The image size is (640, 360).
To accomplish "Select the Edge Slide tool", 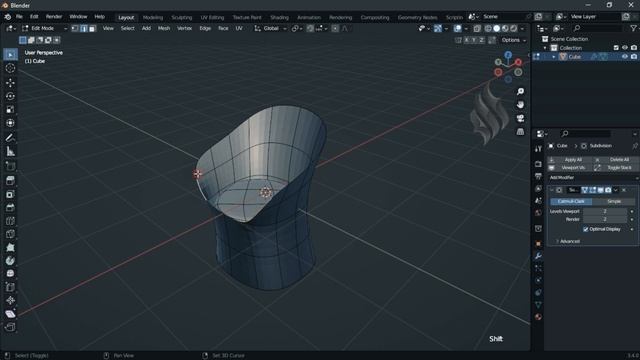I will tap(11, 287).
